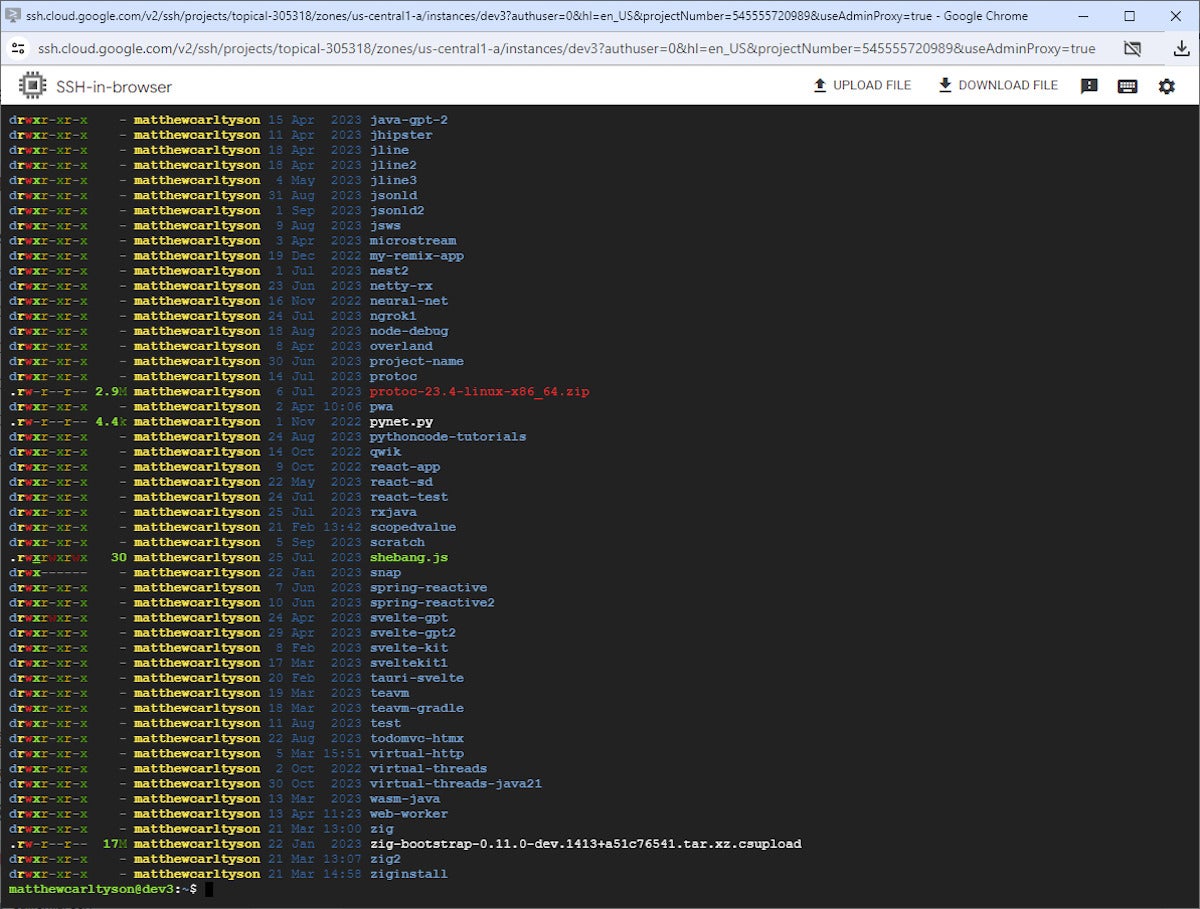
Task: Click the microstream directory name
Action: coord(413,241)
